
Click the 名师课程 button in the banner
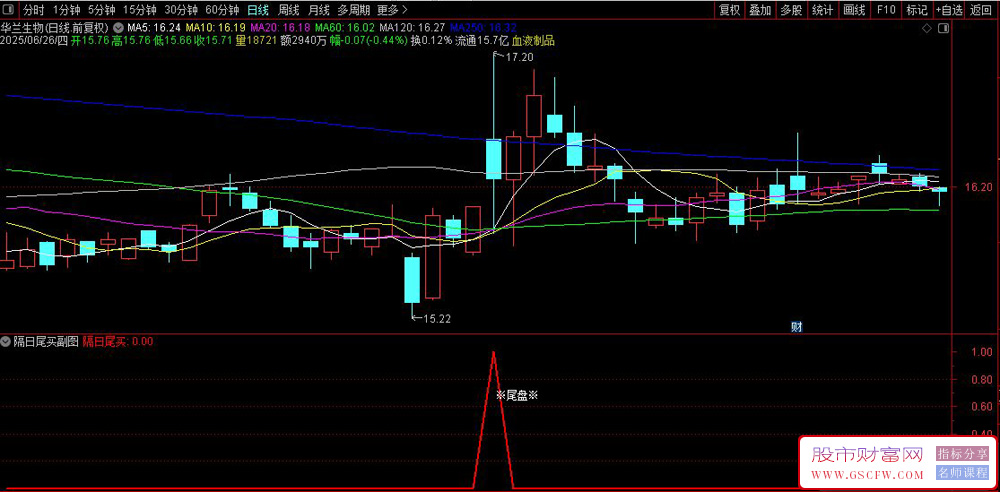[x=962, y=473]
